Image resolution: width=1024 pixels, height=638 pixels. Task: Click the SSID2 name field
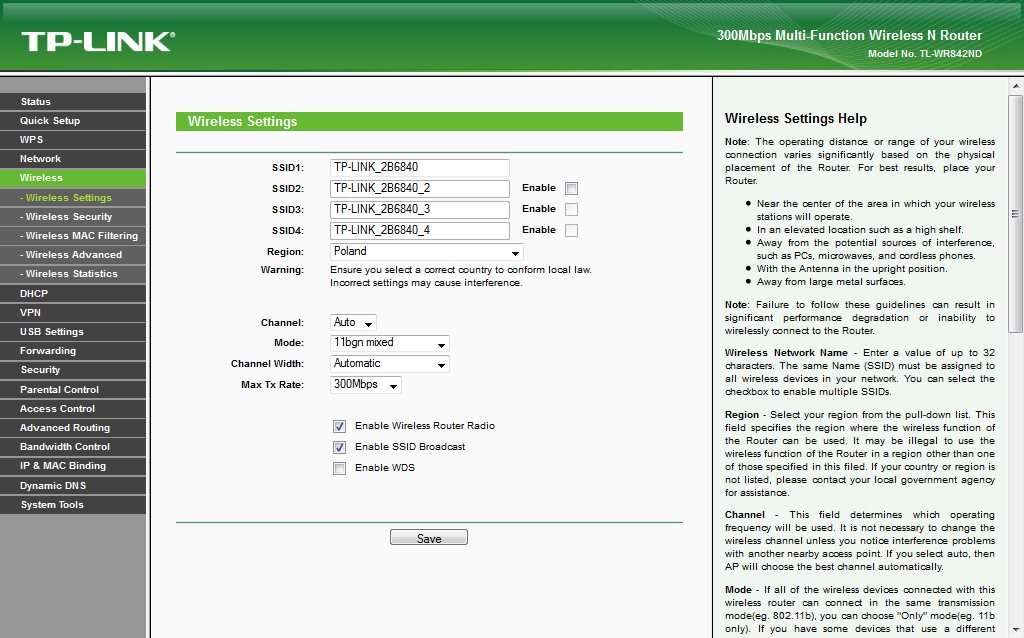[419, 188]
